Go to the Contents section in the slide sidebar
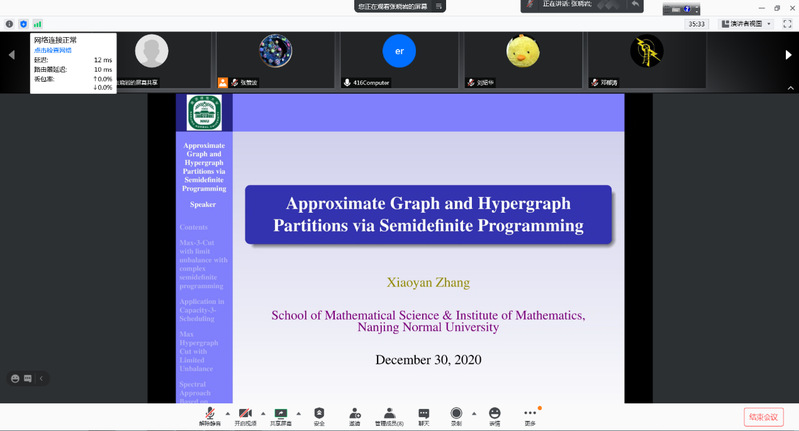799x431 pixels. click(194, 227)
